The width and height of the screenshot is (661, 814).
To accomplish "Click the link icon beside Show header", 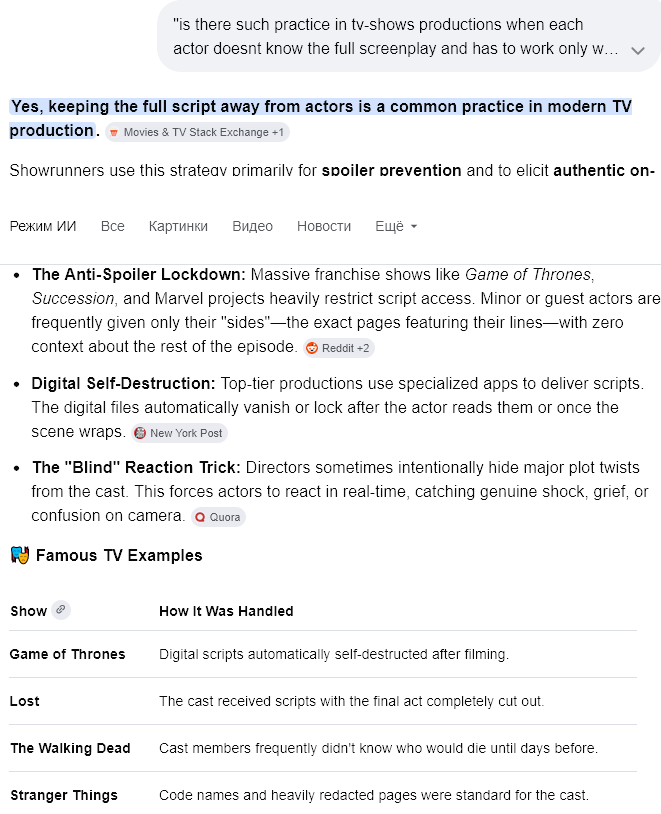I will 61,609.
